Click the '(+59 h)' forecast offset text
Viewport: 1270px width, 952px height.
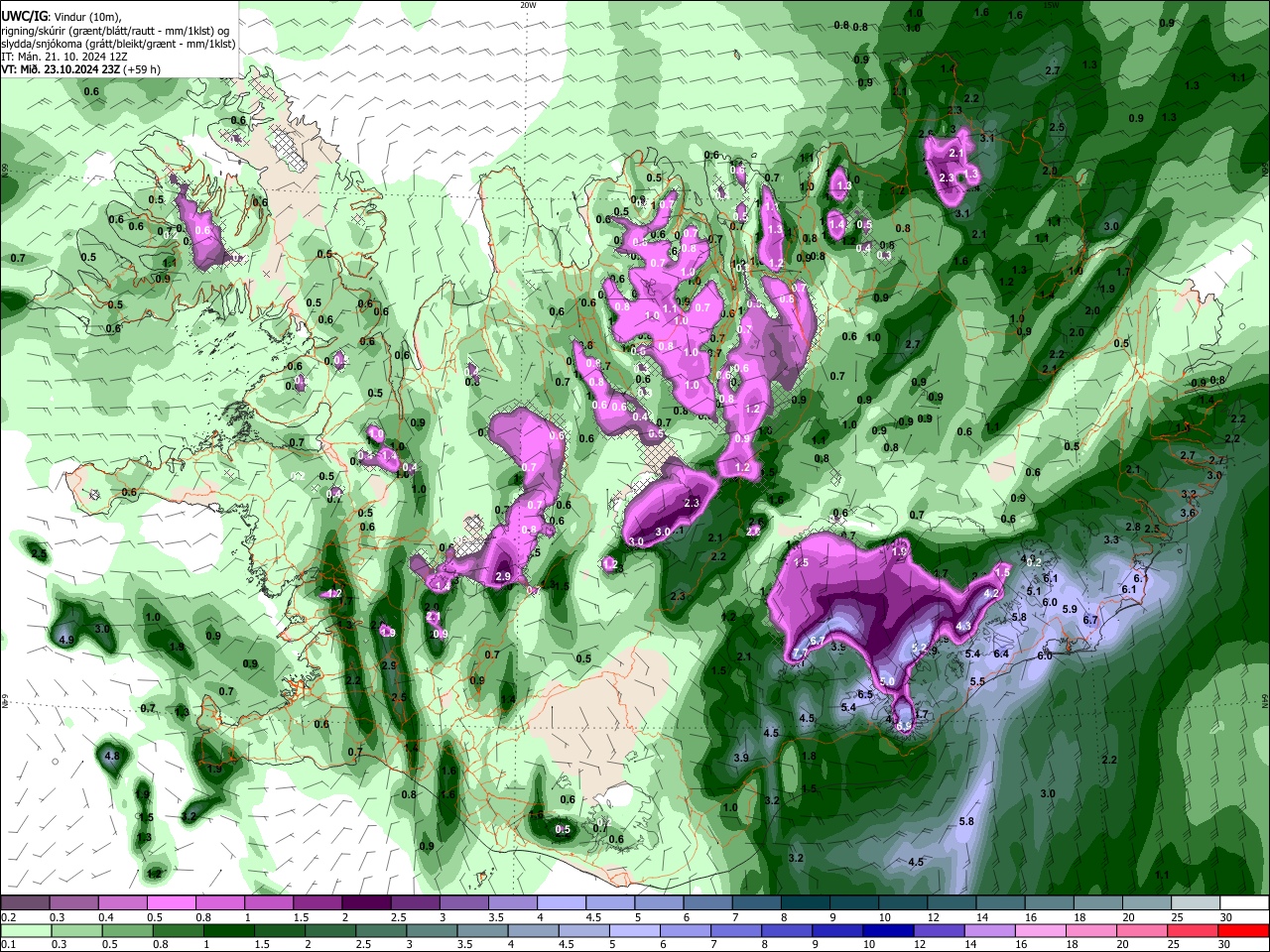tap(143, 69)
